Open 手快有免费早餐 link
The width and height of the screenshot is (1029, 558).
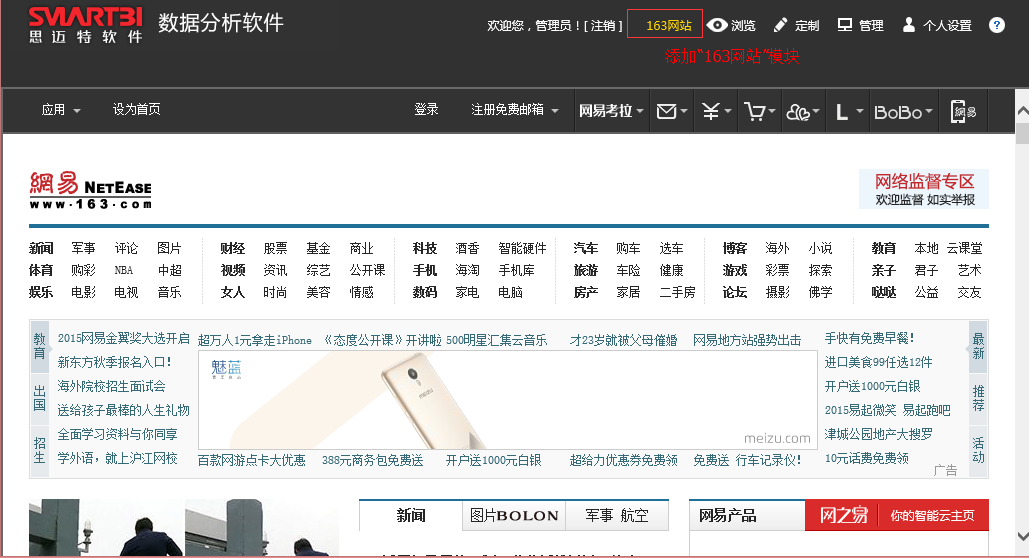click(869, 338)
